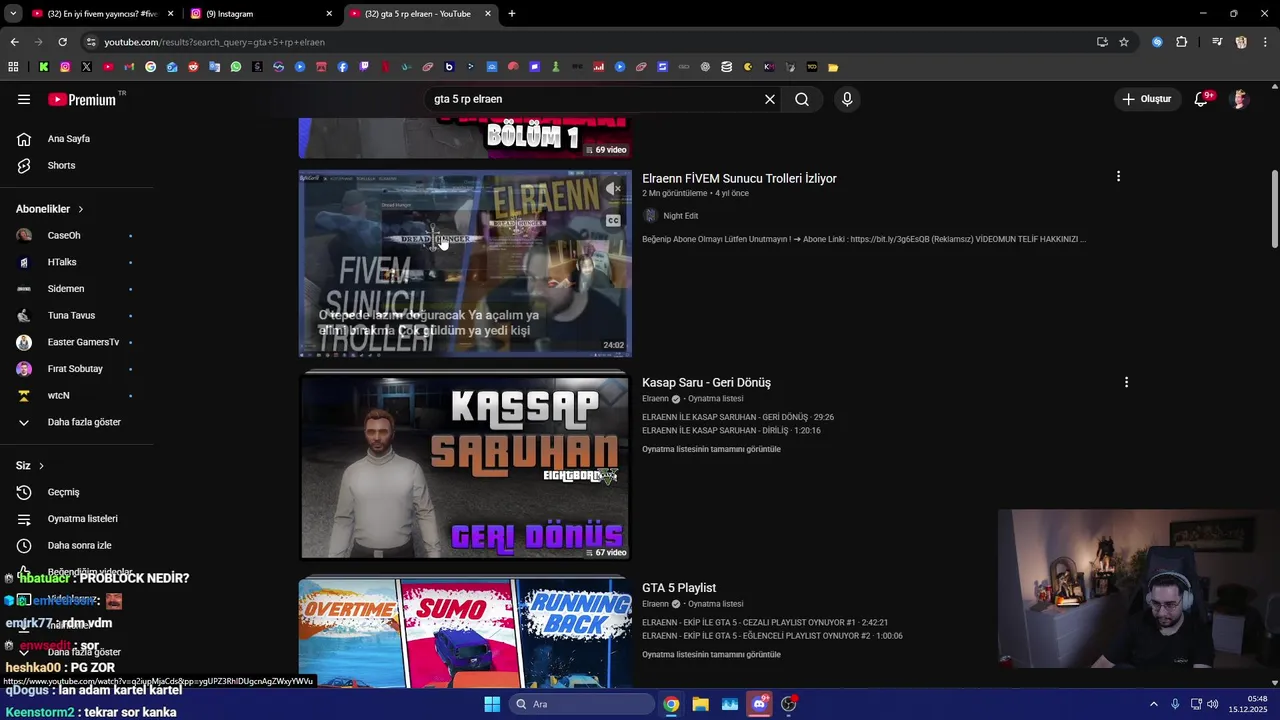Open options menu for Kasap Saru playlist

point(1126,382)
